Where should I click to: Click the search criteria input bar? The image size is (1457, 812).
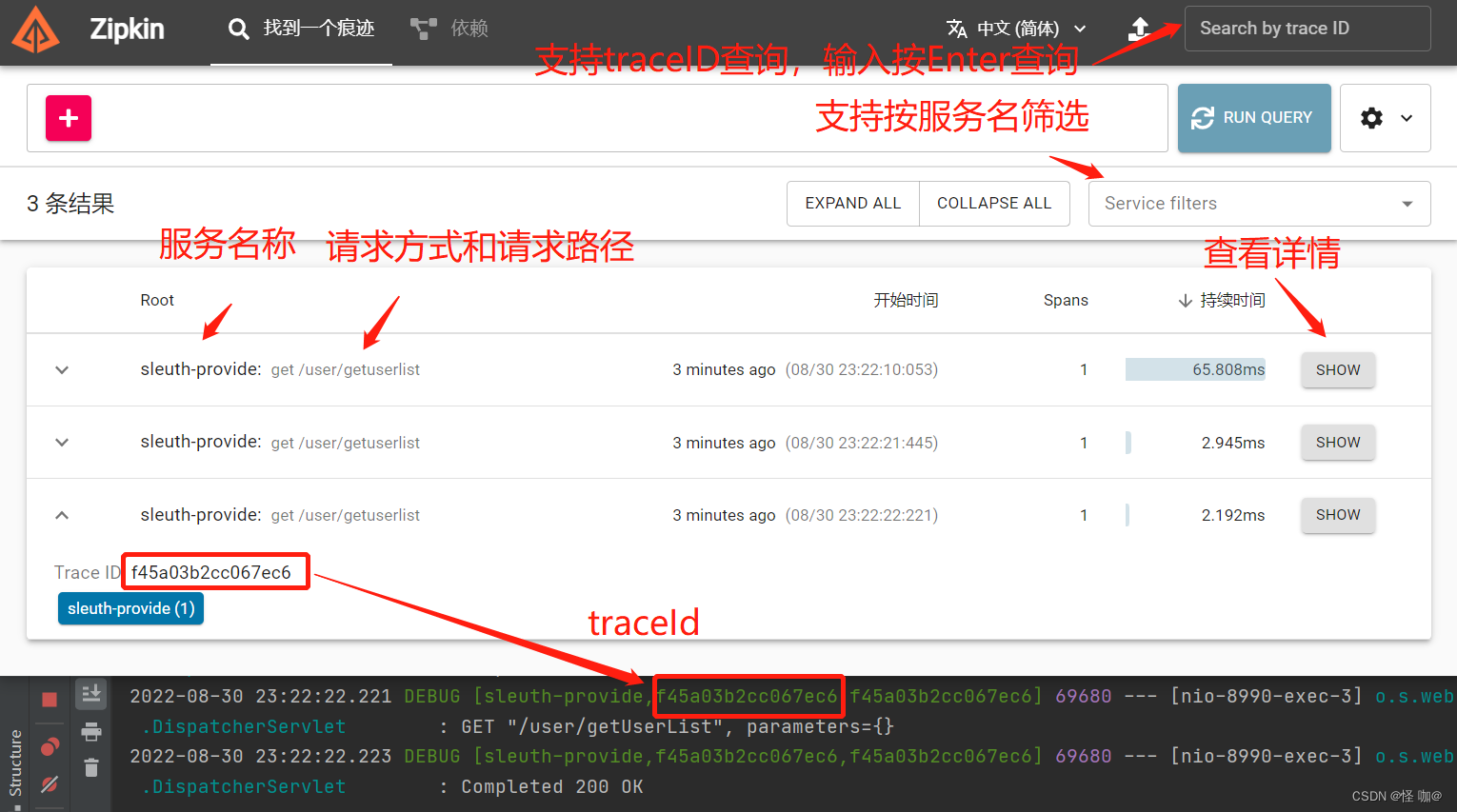point(597,118)
